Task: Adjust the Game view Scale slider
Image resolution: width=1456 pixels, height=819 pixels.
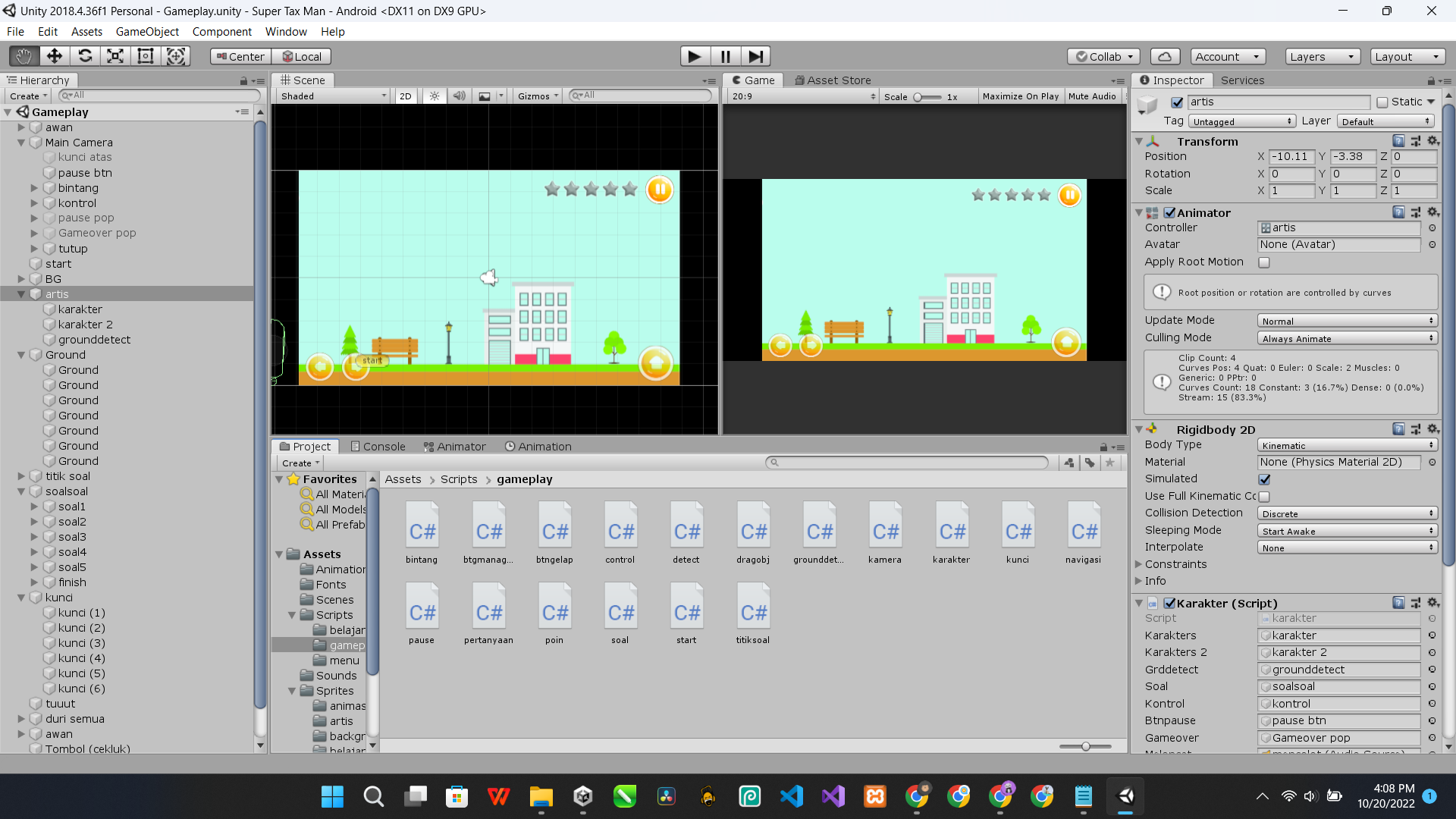Action: (925, 97)
